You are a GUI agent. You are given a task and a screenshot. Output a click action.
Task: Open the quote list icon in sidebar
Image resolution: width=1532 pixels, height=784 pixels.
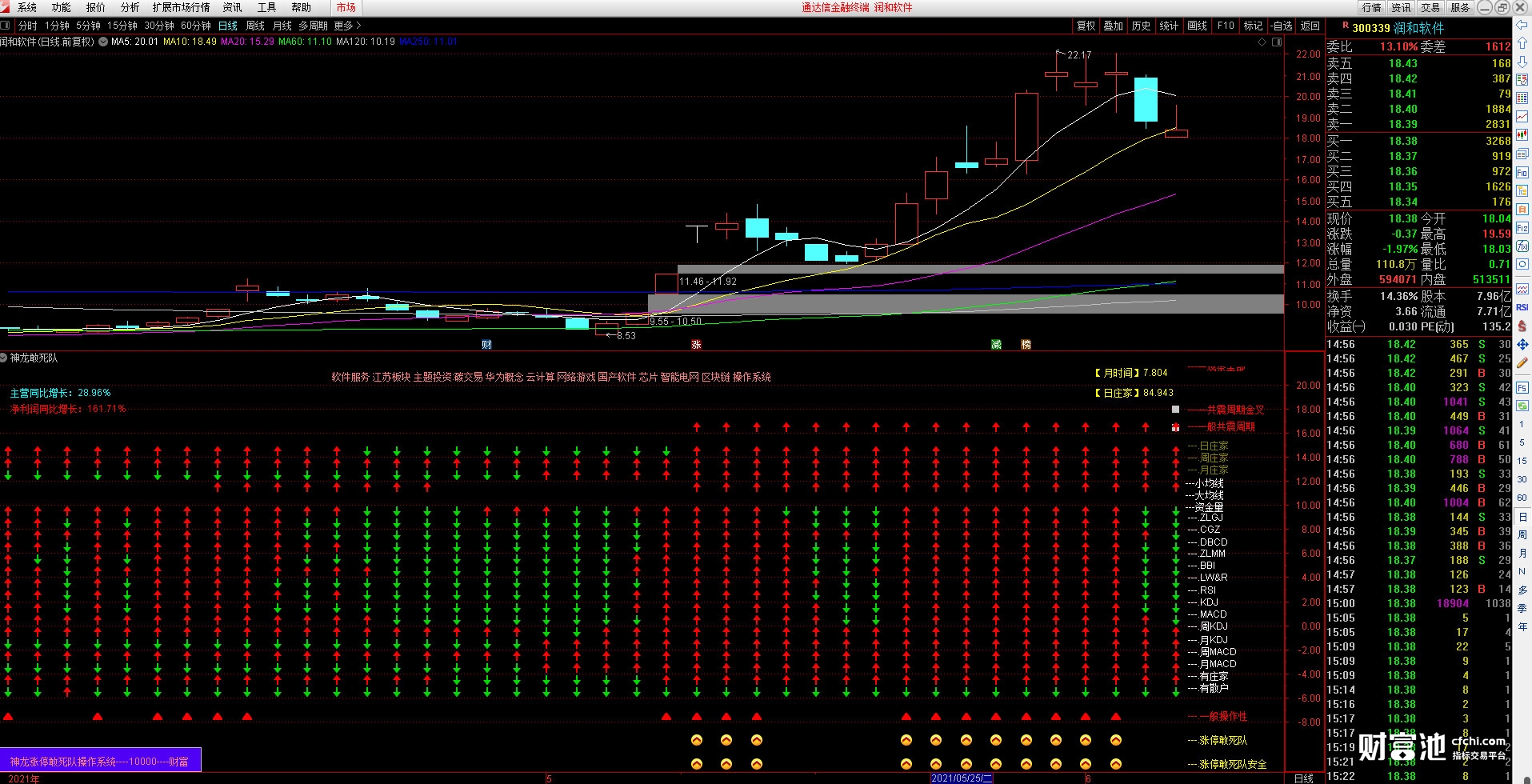[1522, 79]
